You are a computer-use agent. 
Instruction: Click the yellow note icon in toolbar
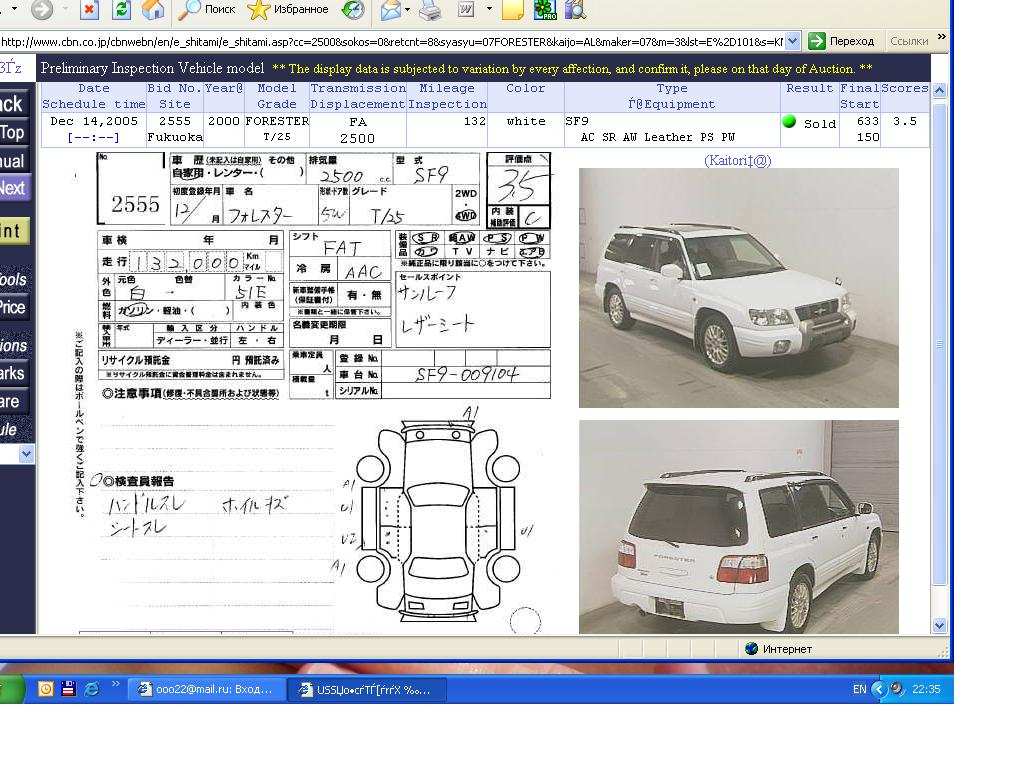point(513,9)
